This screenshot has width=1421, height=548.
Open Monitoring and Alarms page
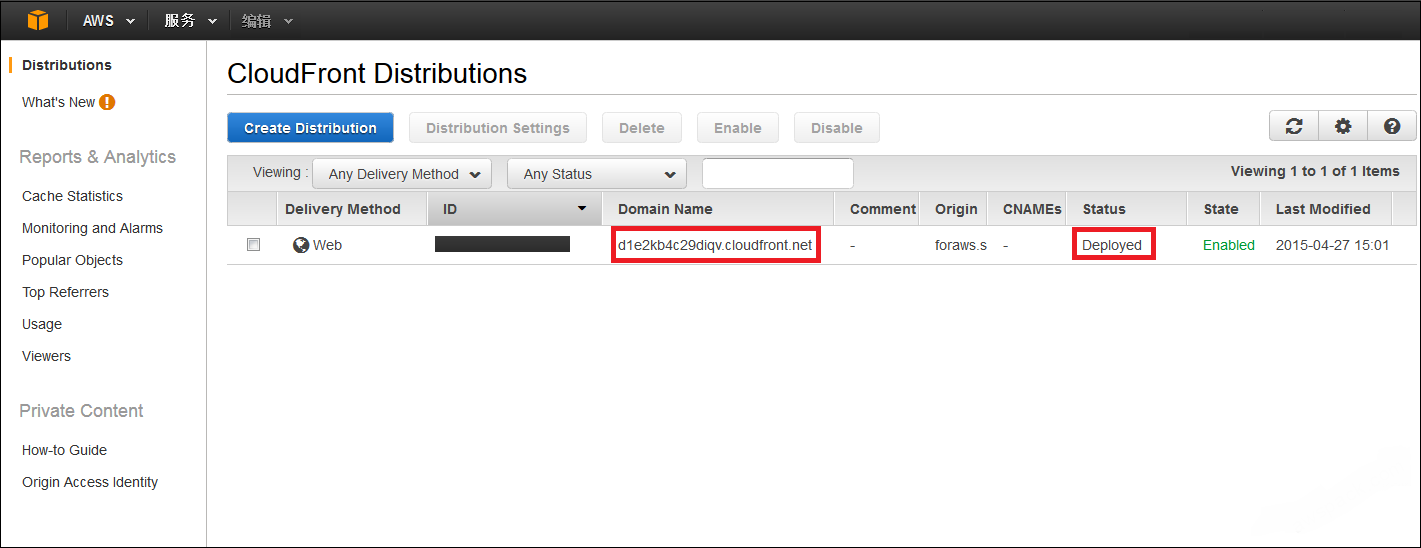(92, 228)
